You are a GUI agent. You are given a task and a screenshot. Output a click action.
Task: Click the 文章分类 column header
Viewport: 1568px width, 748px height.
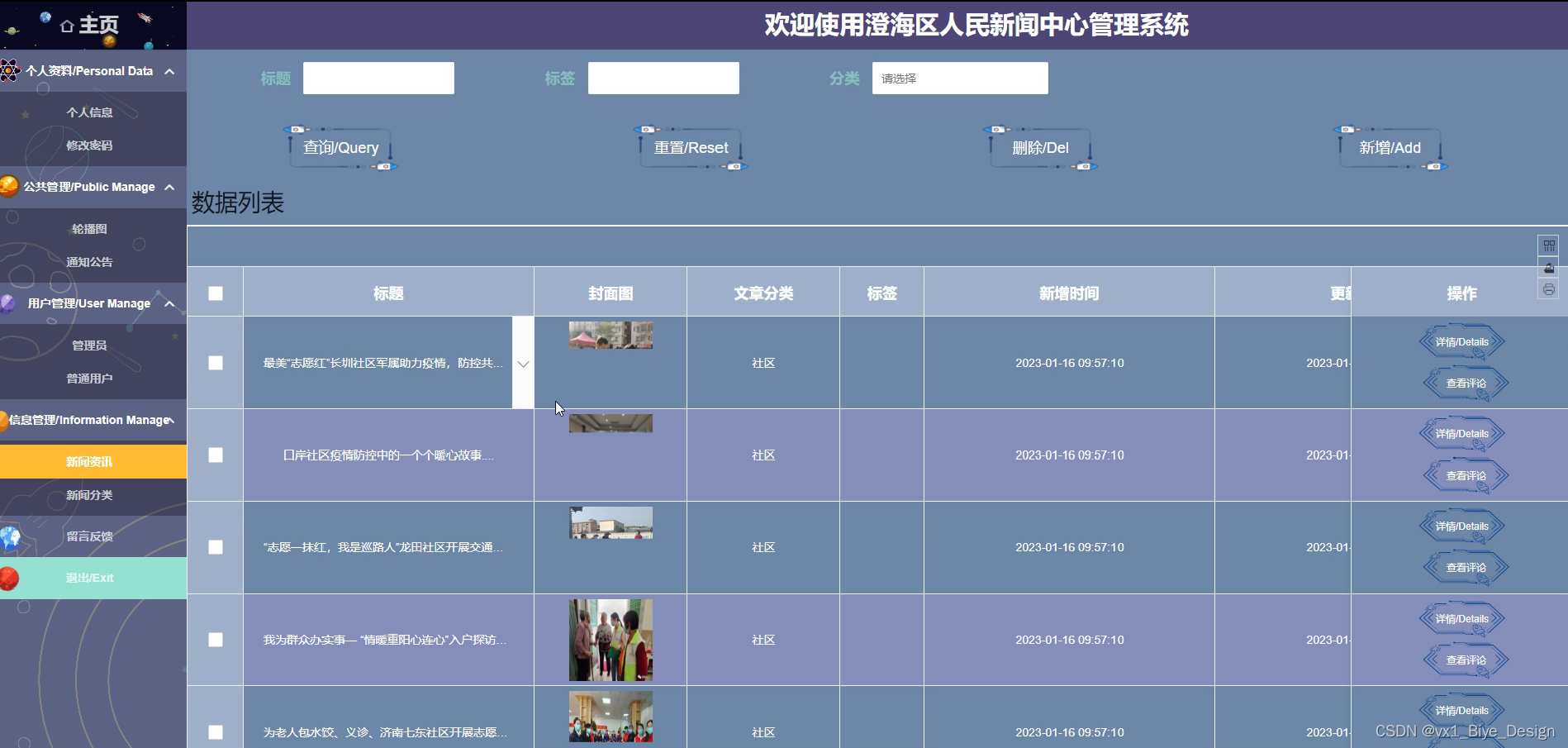coord(763,293)
